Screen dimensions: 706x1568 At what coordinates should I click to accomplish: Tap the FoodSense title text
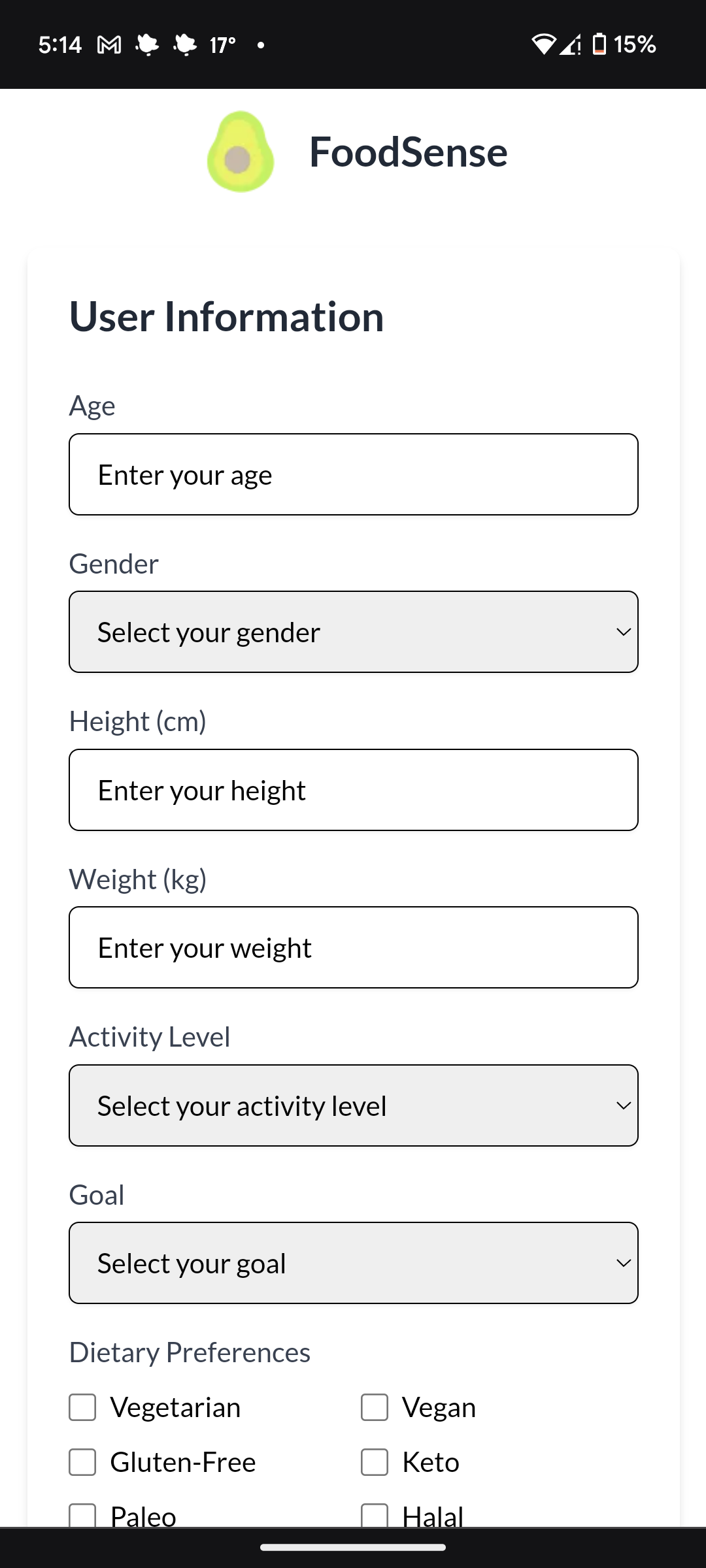tap(408, 152)
